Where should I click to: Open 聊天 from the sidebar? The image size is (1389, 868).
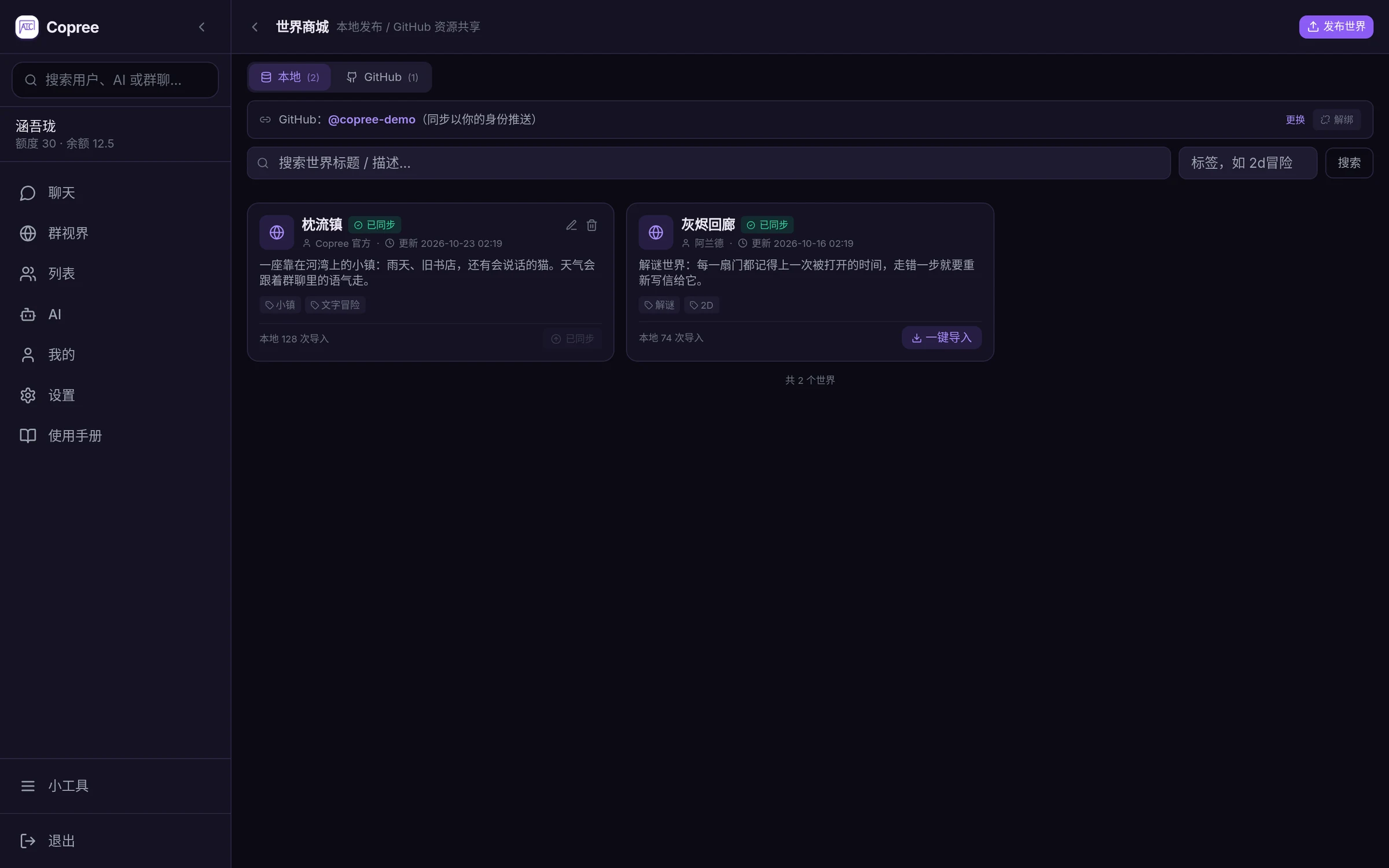tap(115, 193)
